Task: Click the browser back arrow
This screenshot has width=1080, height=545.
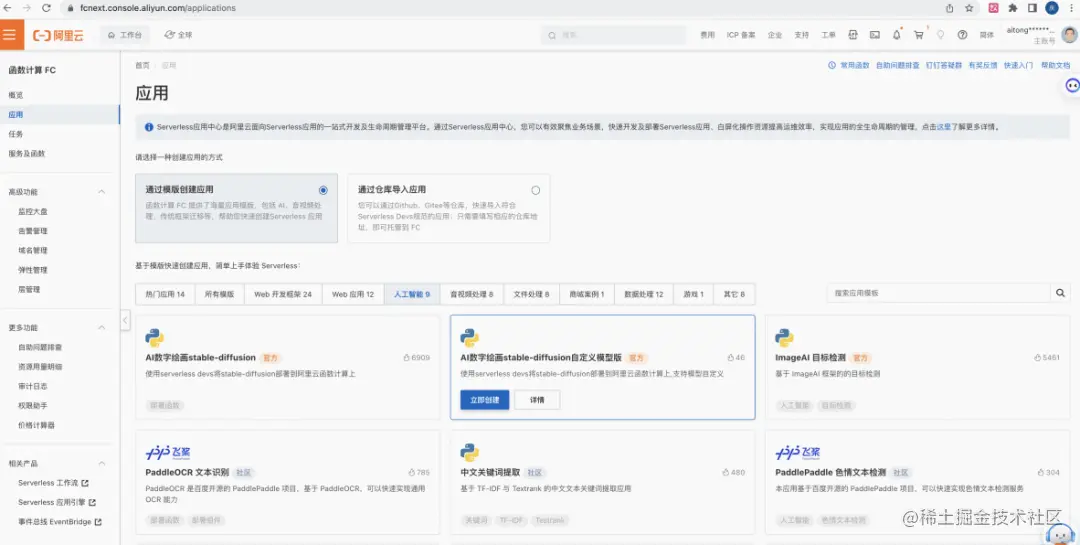Action: pyautogui.click(x=9, y=8)
